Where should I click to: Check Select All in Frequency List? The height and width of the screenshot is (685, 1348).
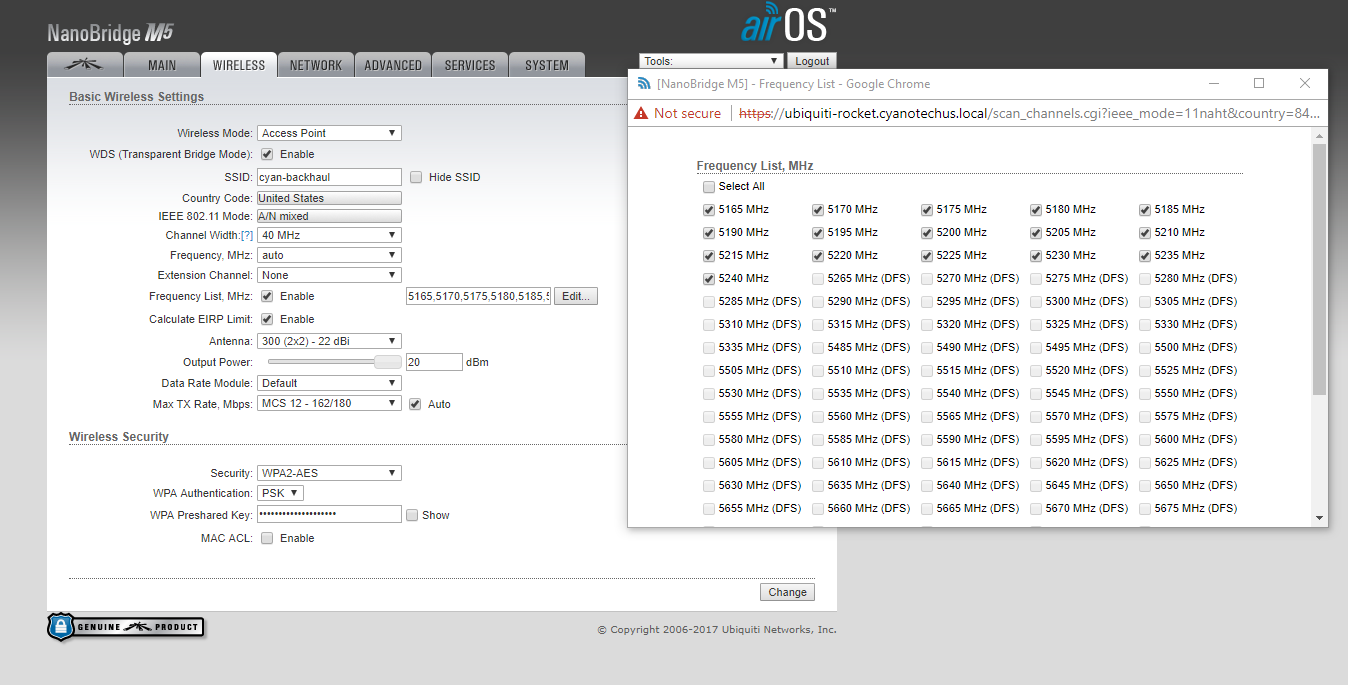point(709,186)
